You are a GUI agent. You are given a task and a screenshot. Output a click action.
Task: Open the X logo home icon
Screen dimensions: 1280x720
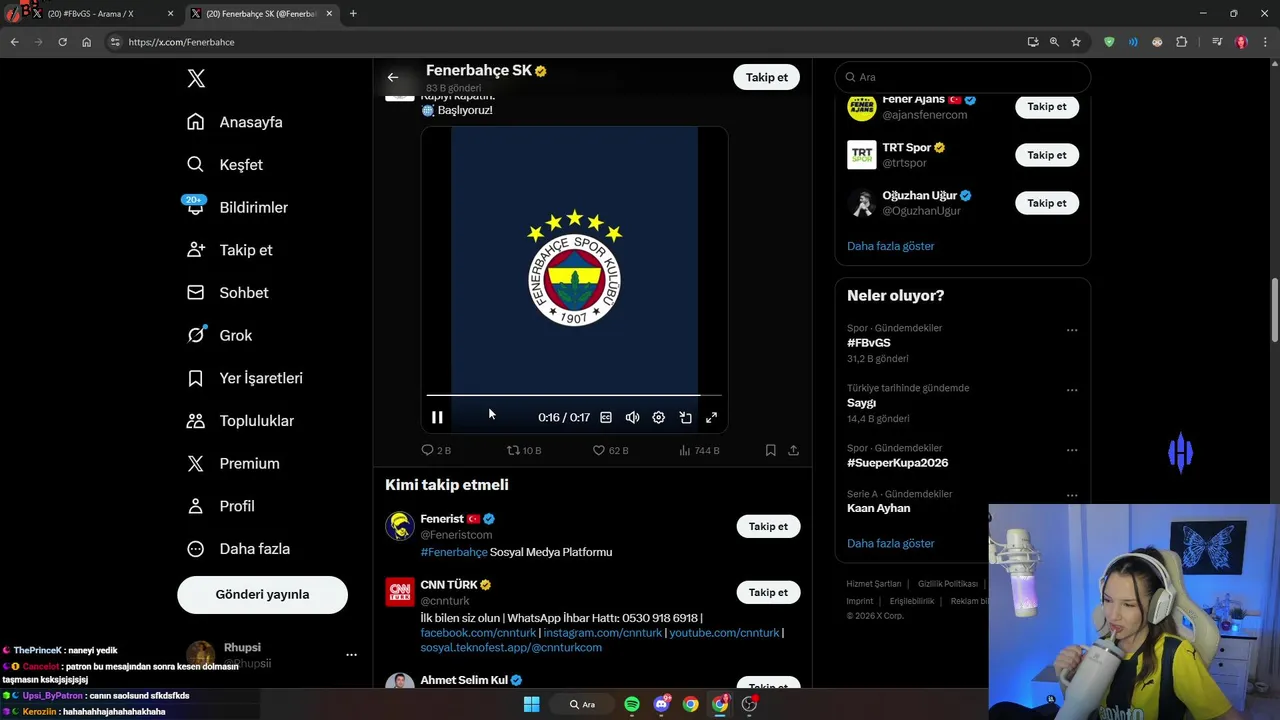click(196, 79)
